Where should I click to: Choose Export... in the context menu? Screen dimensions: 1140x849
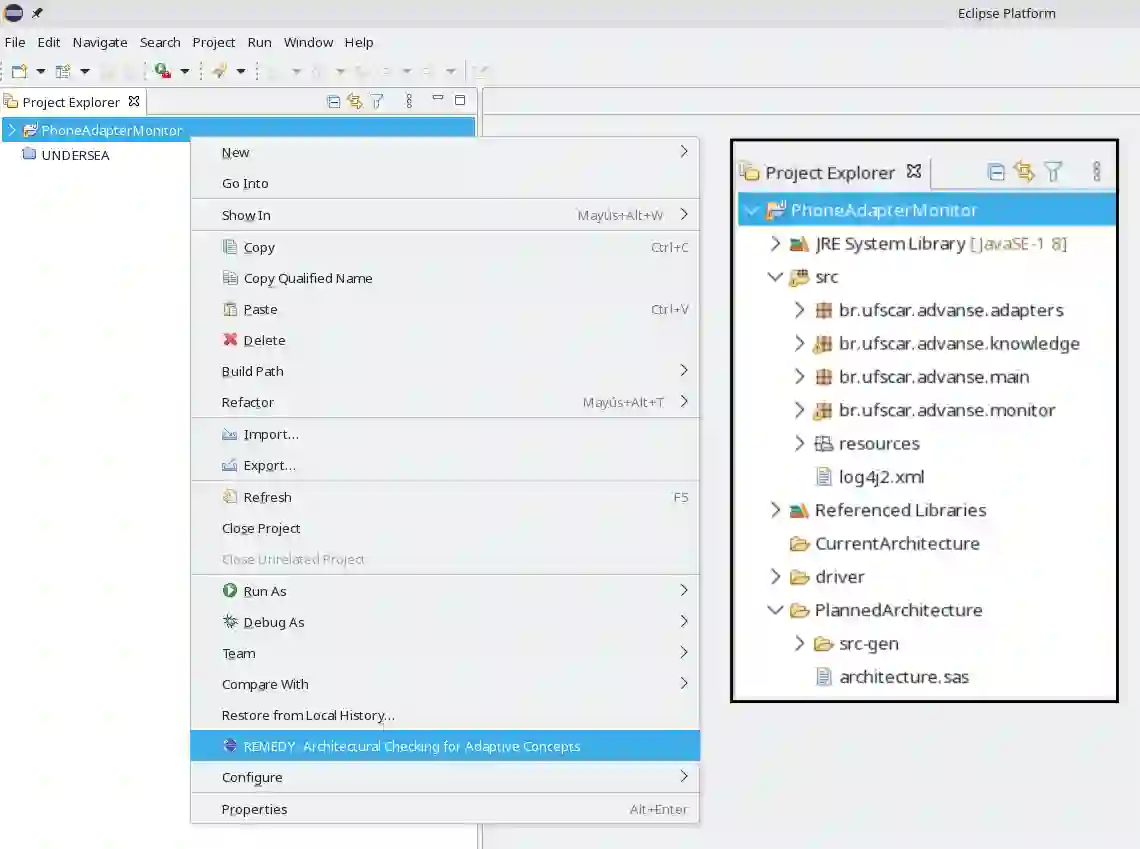[x=445, y=465]
